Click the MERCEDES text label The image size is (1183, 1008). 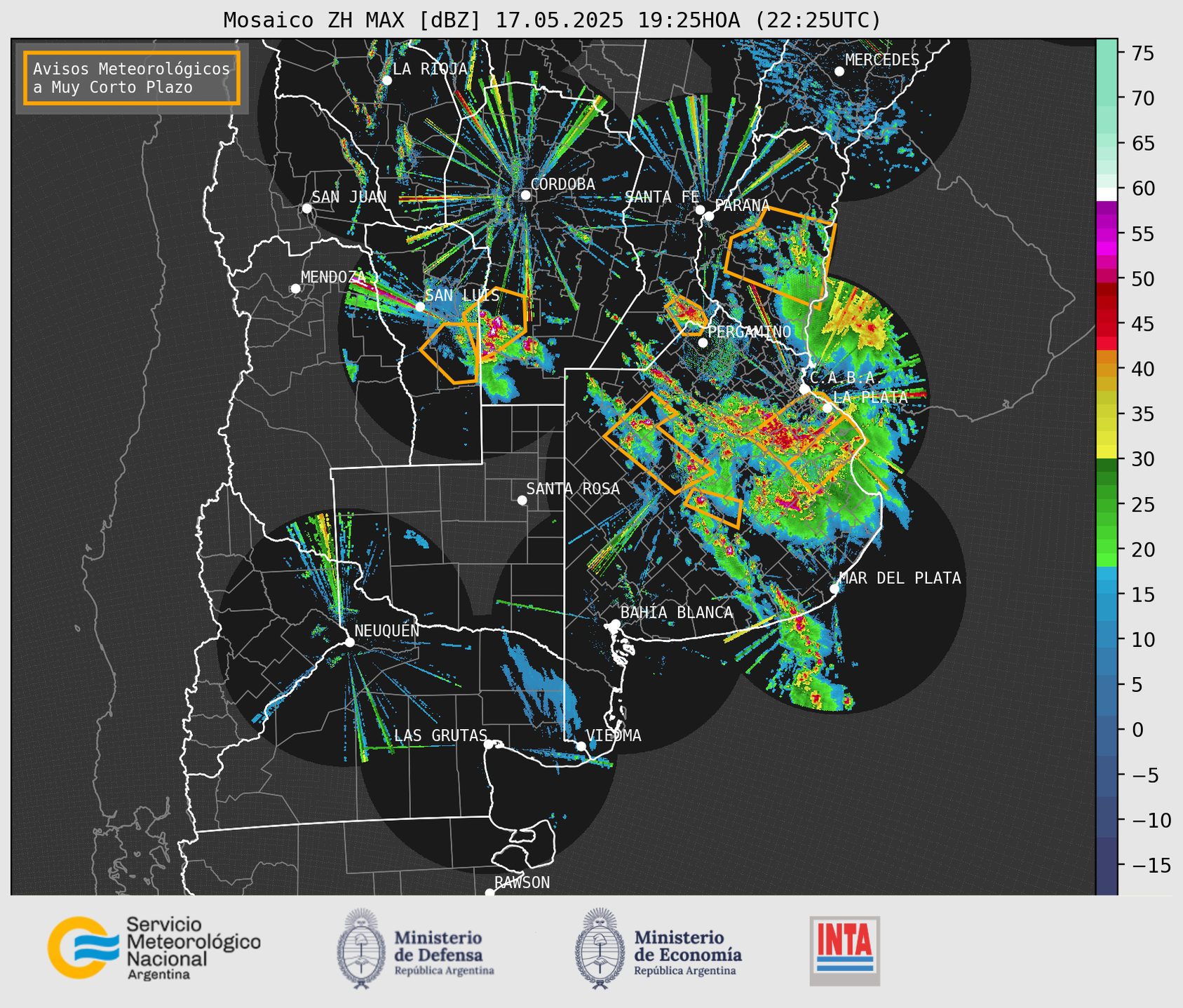pos(882,60)
